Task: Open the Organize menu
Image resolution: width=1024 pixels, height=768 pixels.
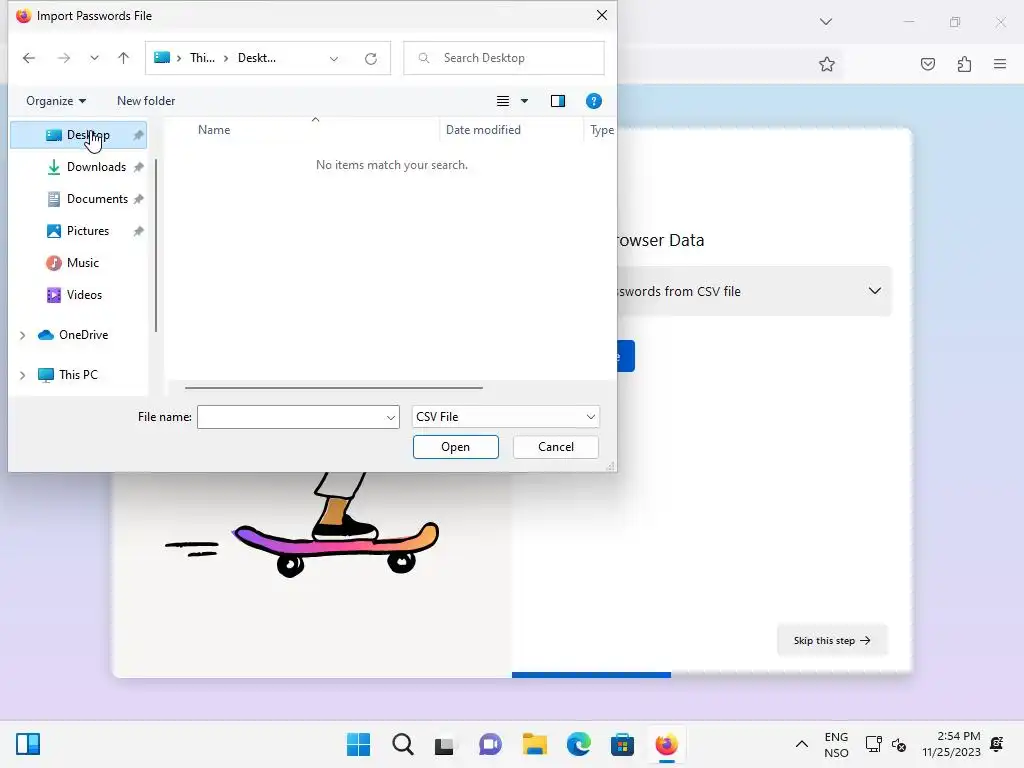Action: [x=56, y=101]
